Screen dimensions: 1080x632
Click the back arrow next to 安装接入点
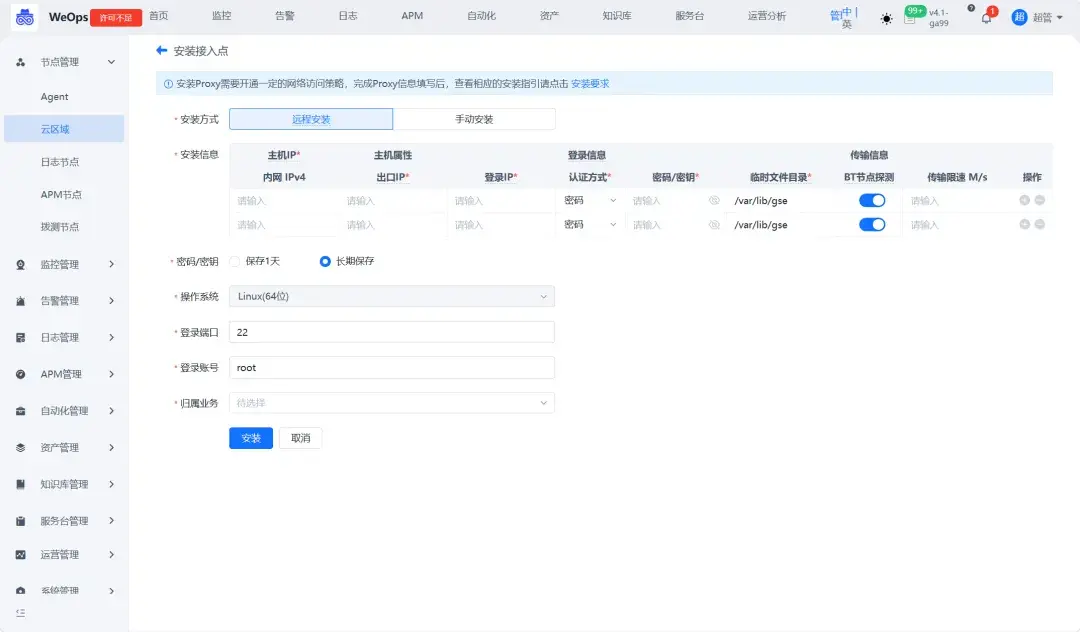click(x=162, y=50)
